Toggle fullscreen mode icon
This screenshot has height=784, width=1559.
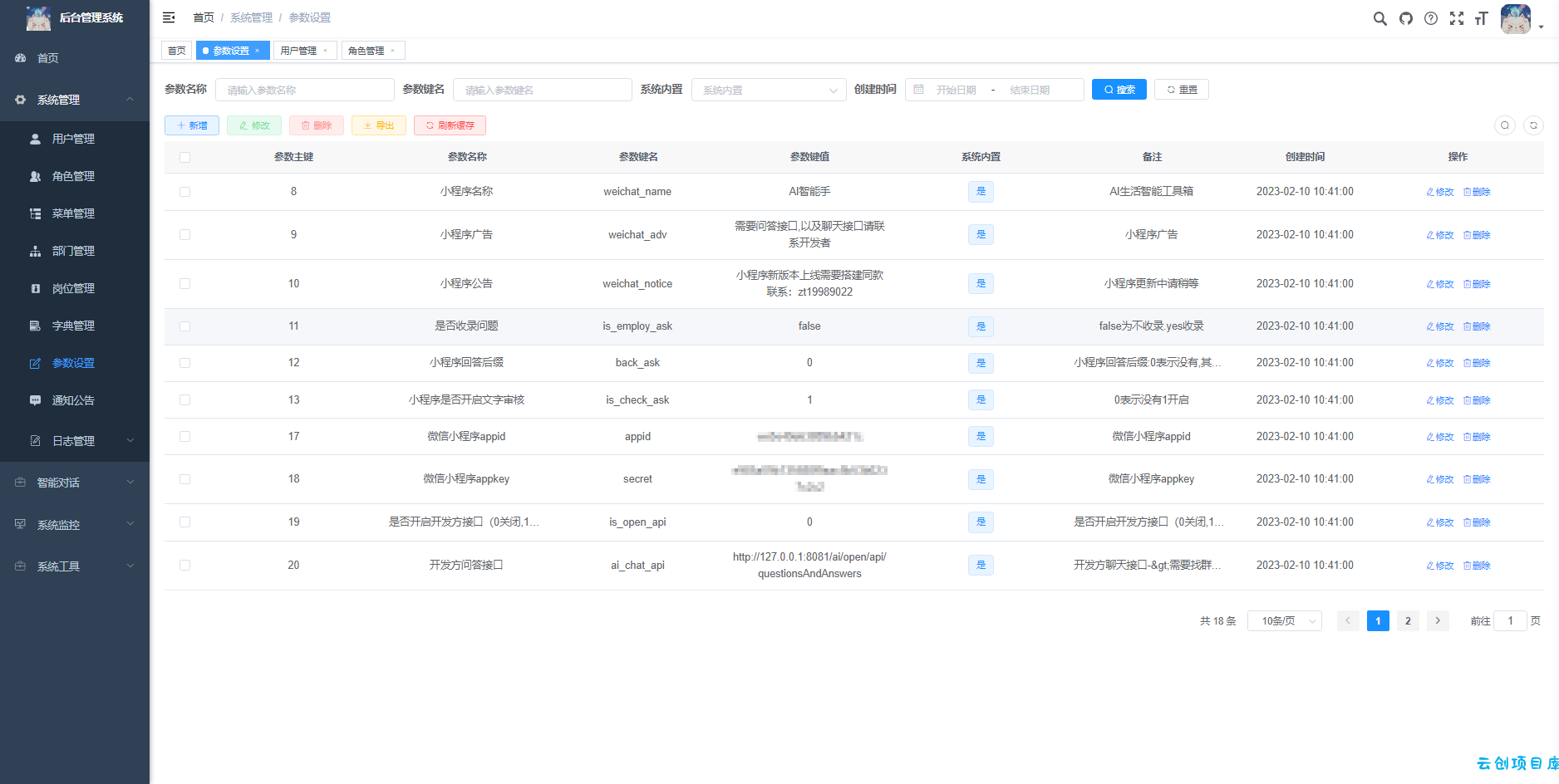click(x=1457, y=18)
